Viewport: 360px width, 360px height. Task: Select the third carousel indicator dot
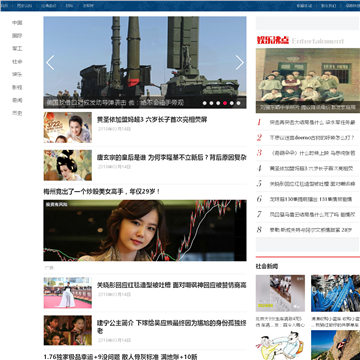218,103
